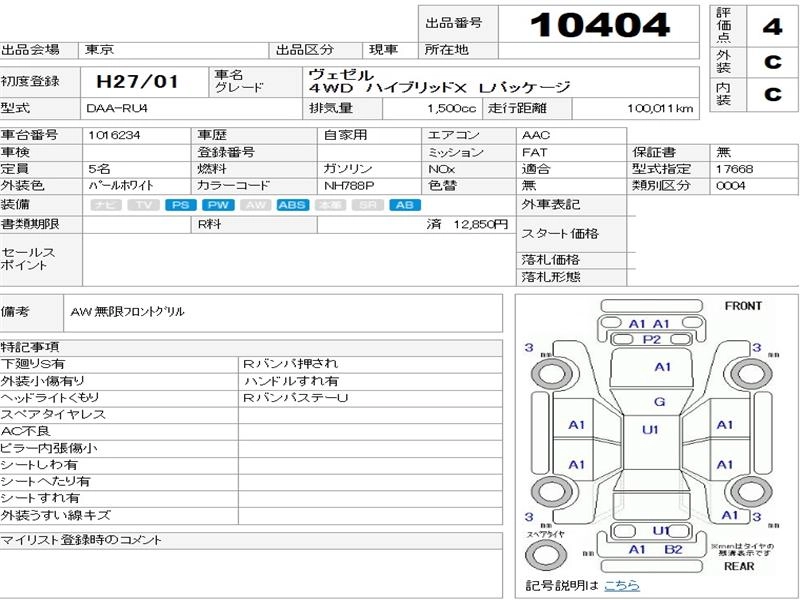Click the U1 mark on the roof
Viewport: 800px width, 600px height.
click(650, 430)
